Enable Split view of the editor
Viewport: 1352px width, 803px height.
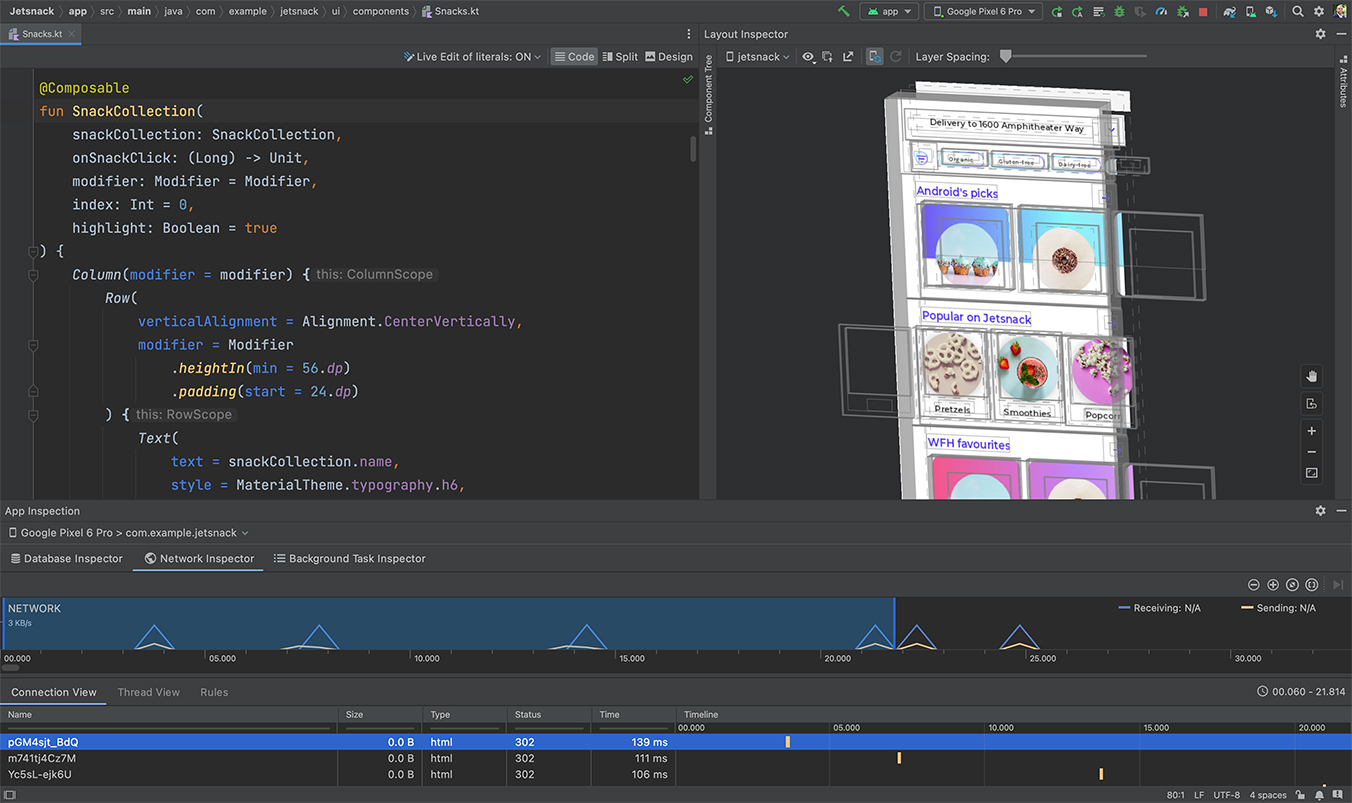[x=620, y=56]
